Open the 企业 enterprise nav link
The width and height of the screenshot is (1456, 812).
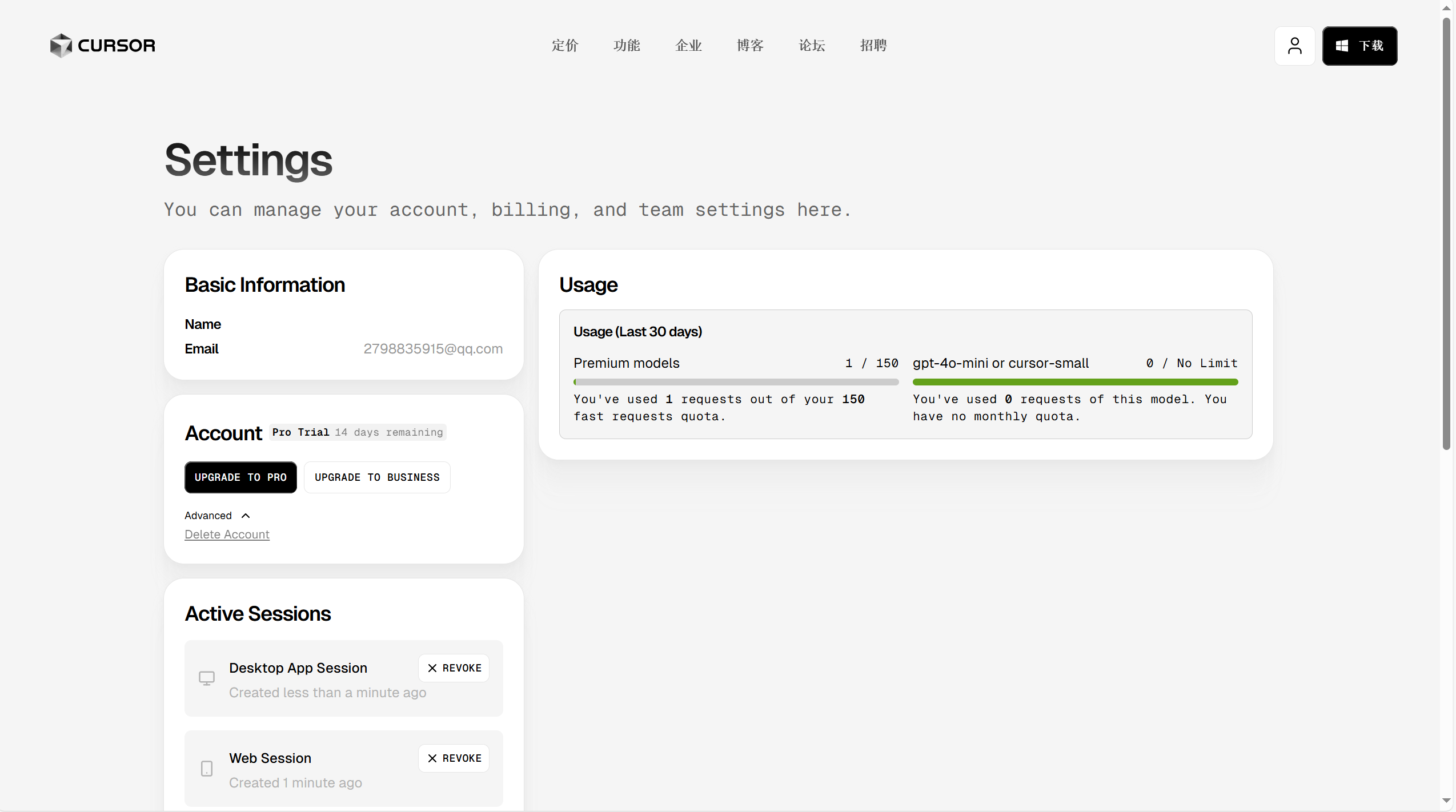[688, 46]
